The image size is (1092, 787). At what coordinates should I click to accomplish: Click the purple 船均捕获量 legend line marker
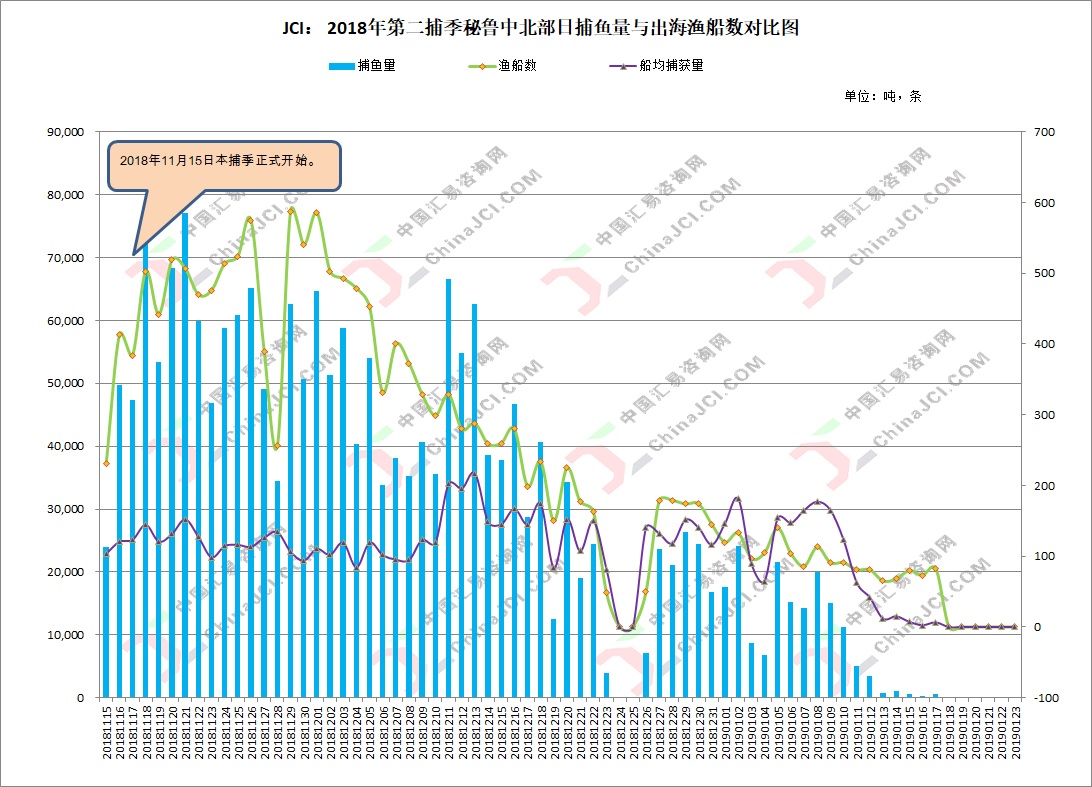[622, 66]
